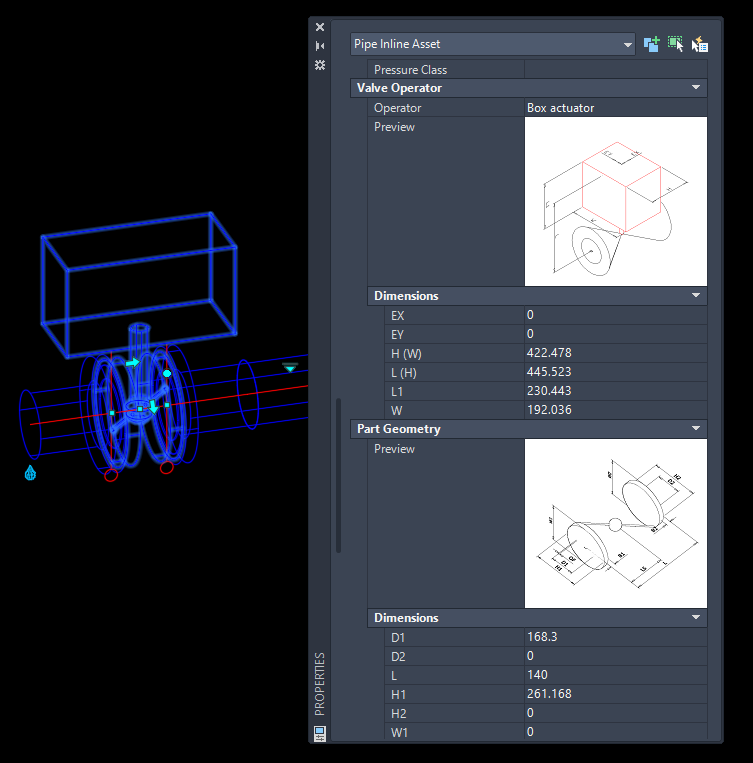
Task: Click the L (H) label
Action: click(404, 373)
